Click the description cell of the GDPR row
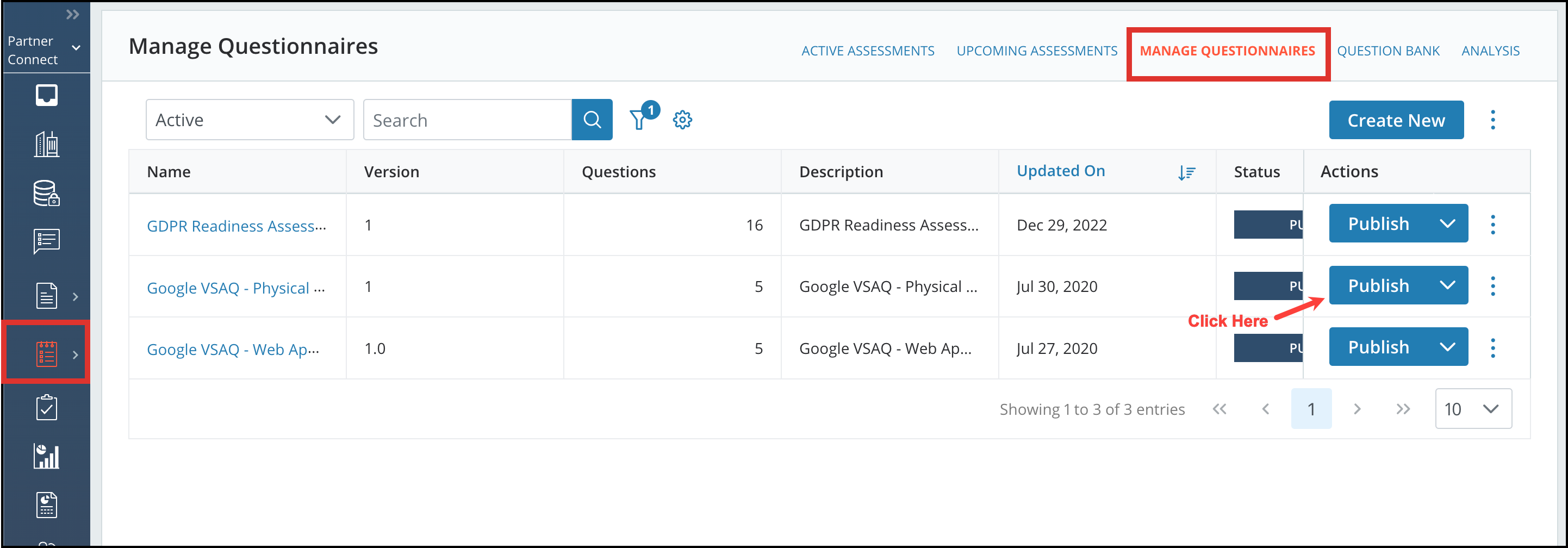Image resolution: width=1568 pixels, height=548 pixels. tap(889, 225)
